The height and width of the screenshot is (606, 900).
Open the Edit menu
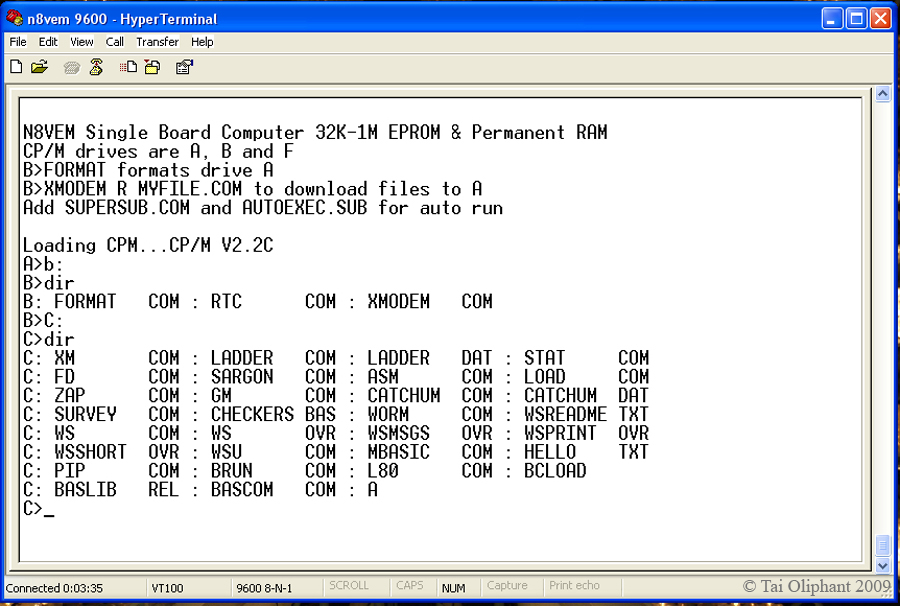click(48, 42)
